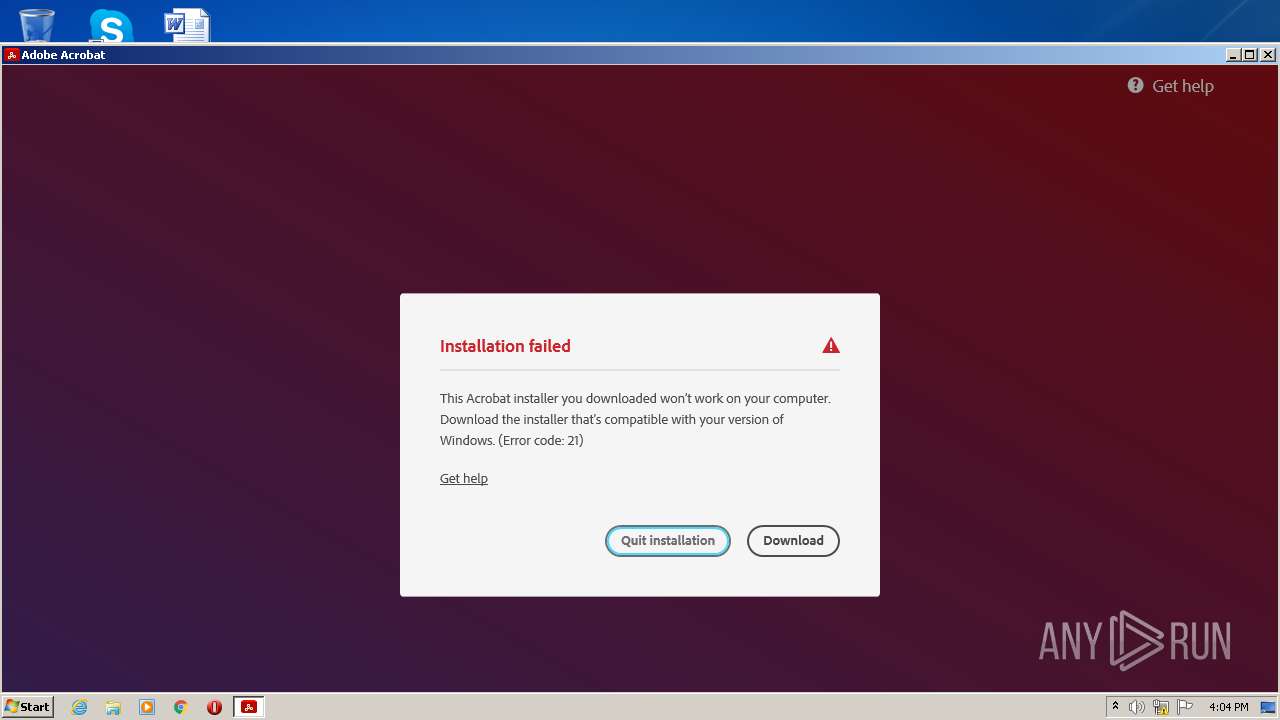Launch Internet Explorer from the taskbar
The width and height of the screenshot is (1280, 720).
coord(80,707)
